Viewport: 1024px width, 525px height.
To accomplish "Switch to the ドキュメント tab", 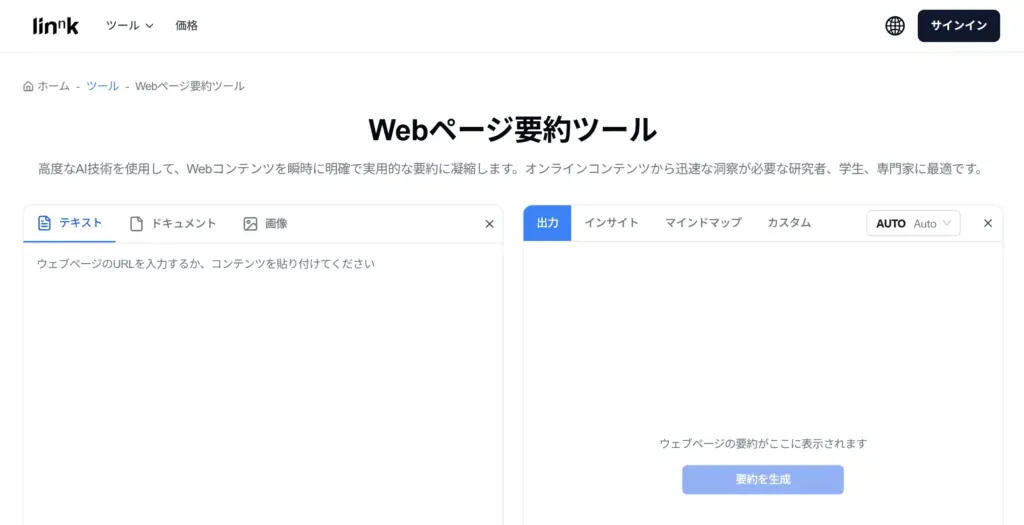I will tap(183, 224).
